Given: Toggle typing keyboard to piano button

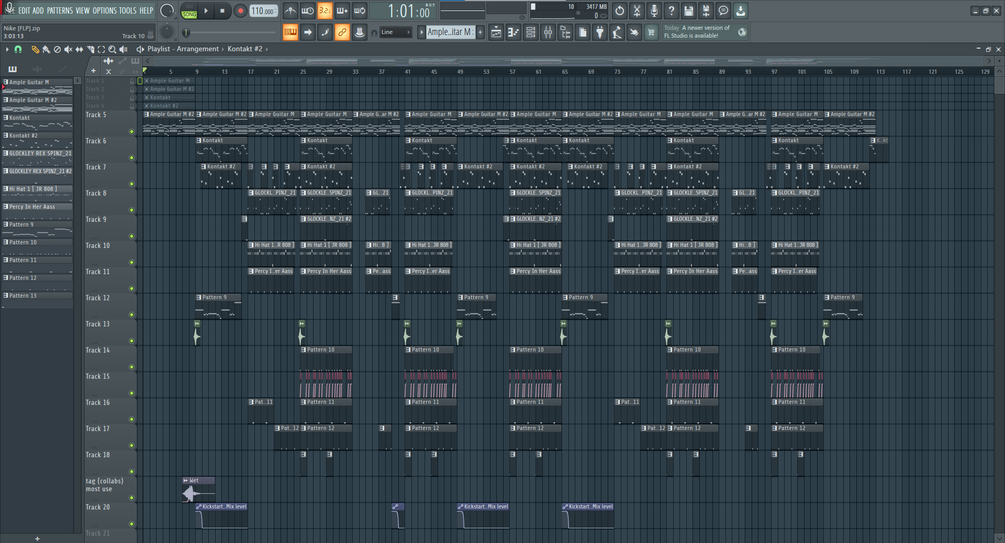Looking at the screenshot, I should 290,32.
